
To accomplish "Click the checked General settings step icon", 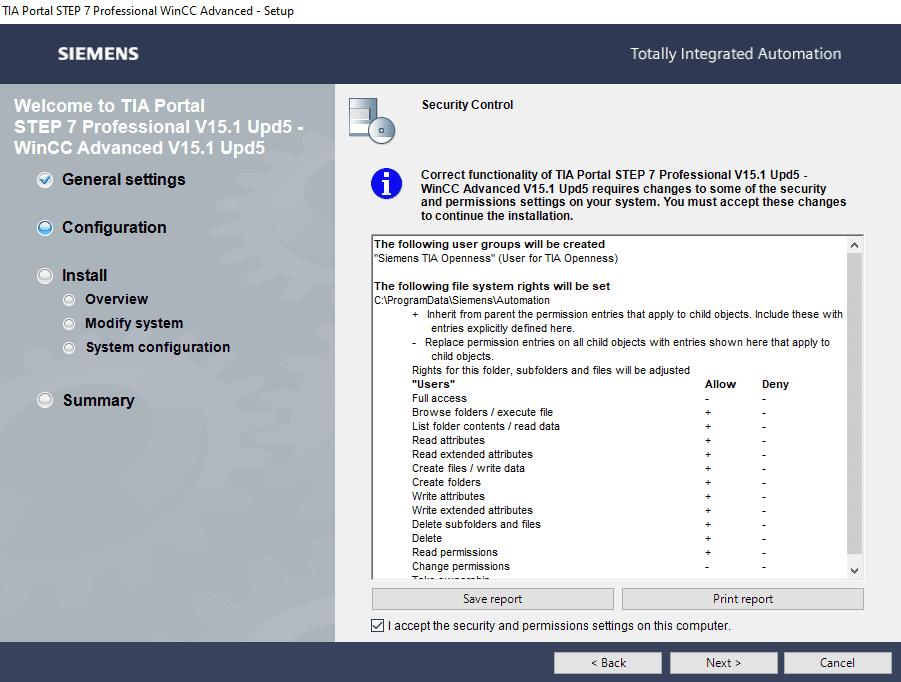I will pyautogui.click(x=45, y=180).
